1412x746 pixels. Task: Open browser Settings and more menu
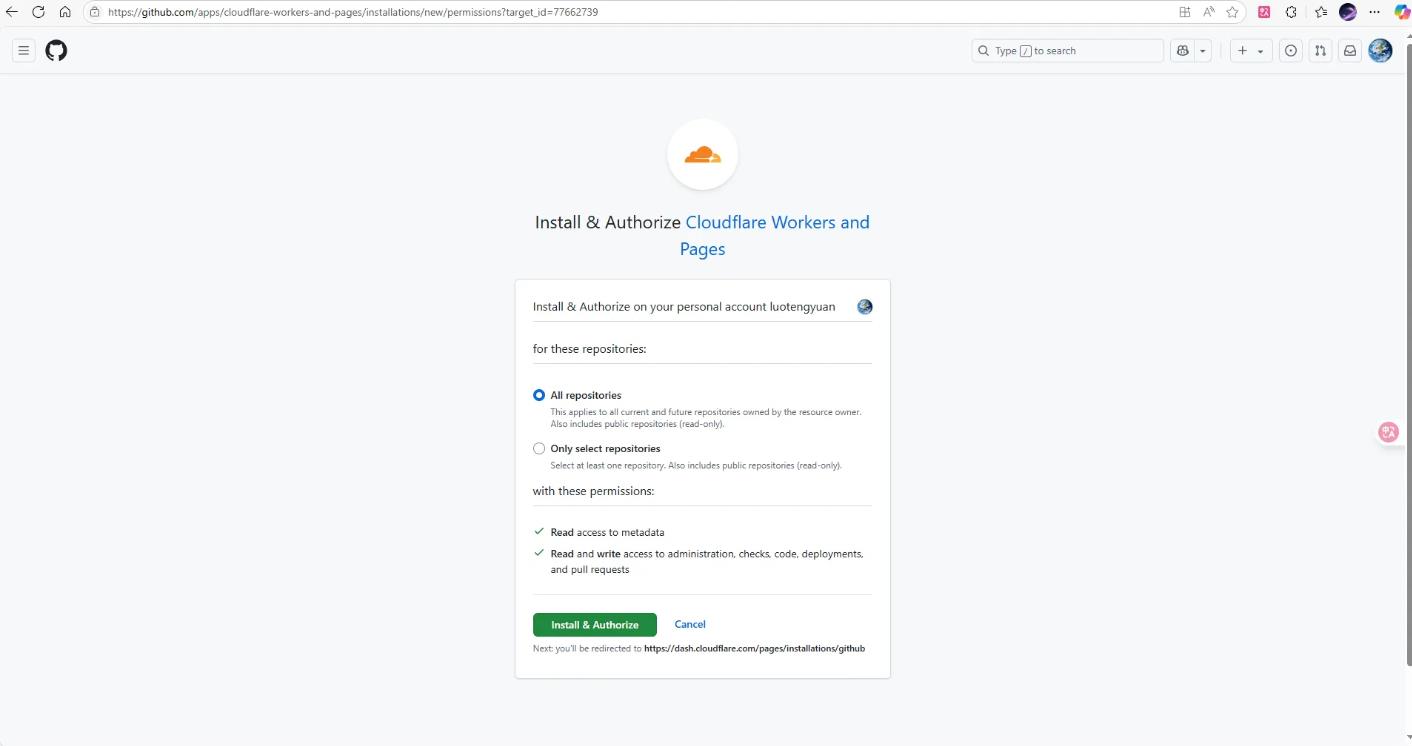1374,12
